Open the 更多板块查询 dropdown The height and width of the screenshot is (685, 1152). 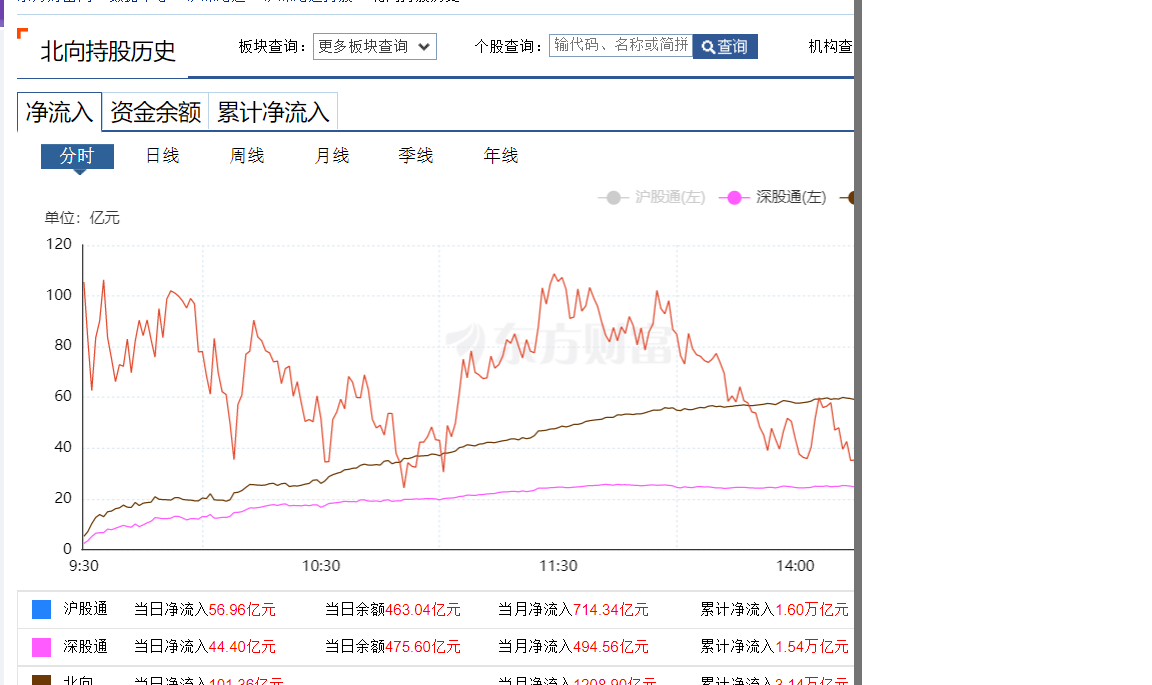coord(374,46)
